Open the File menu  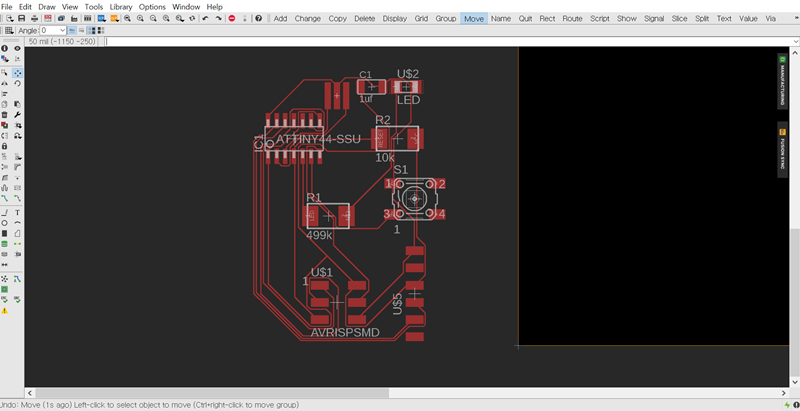point(7,7)
